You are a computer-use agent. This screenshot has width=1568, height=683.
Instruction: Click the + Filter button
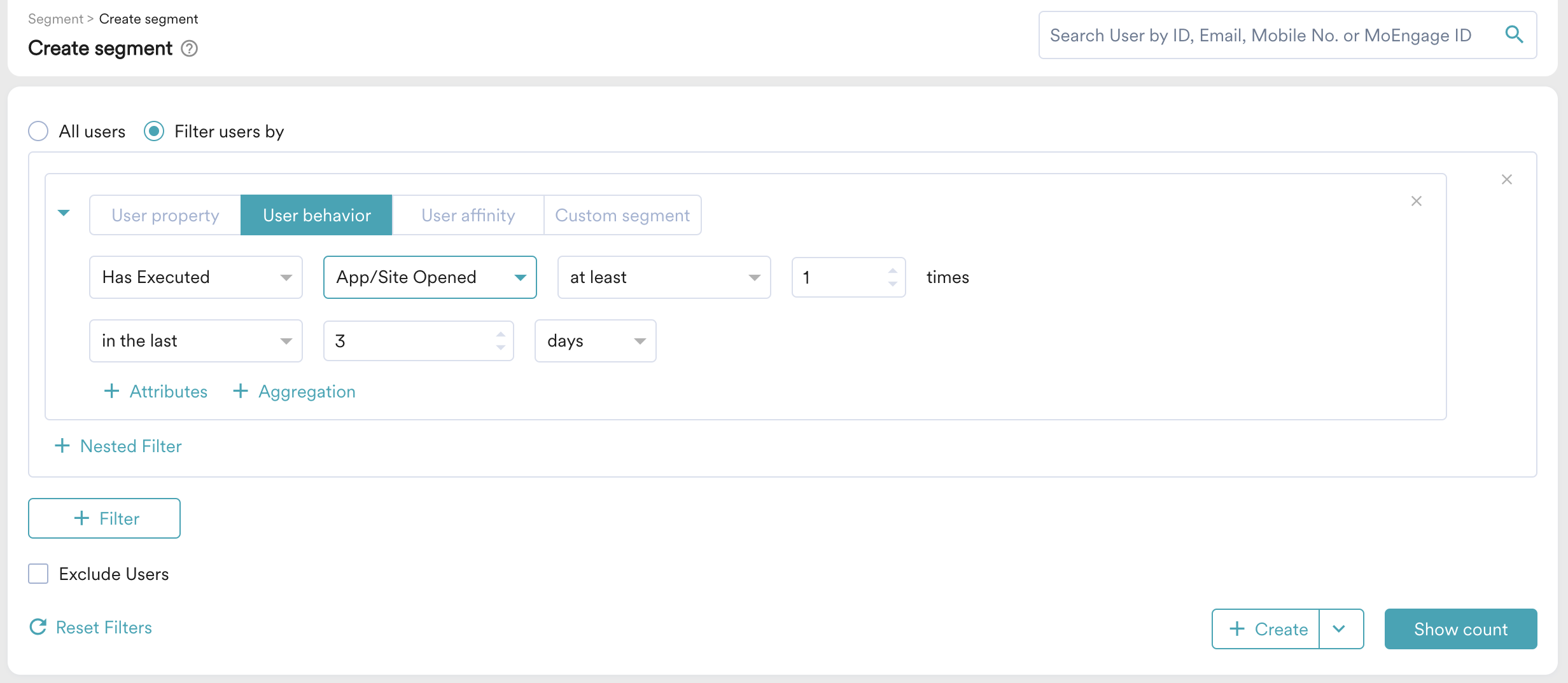(104, 518)
